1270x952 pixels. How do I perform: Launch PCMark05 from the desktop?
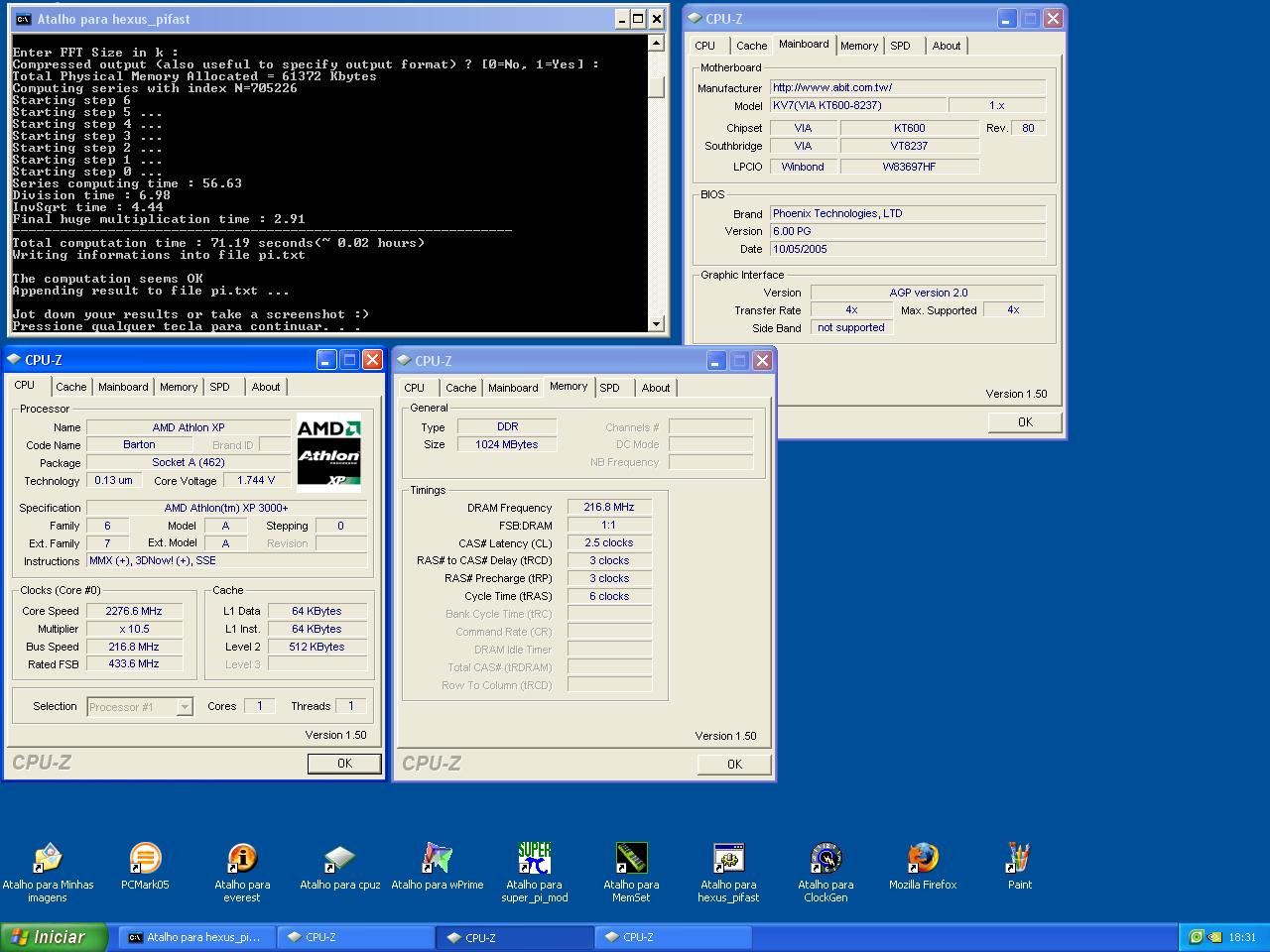[145, 859]
